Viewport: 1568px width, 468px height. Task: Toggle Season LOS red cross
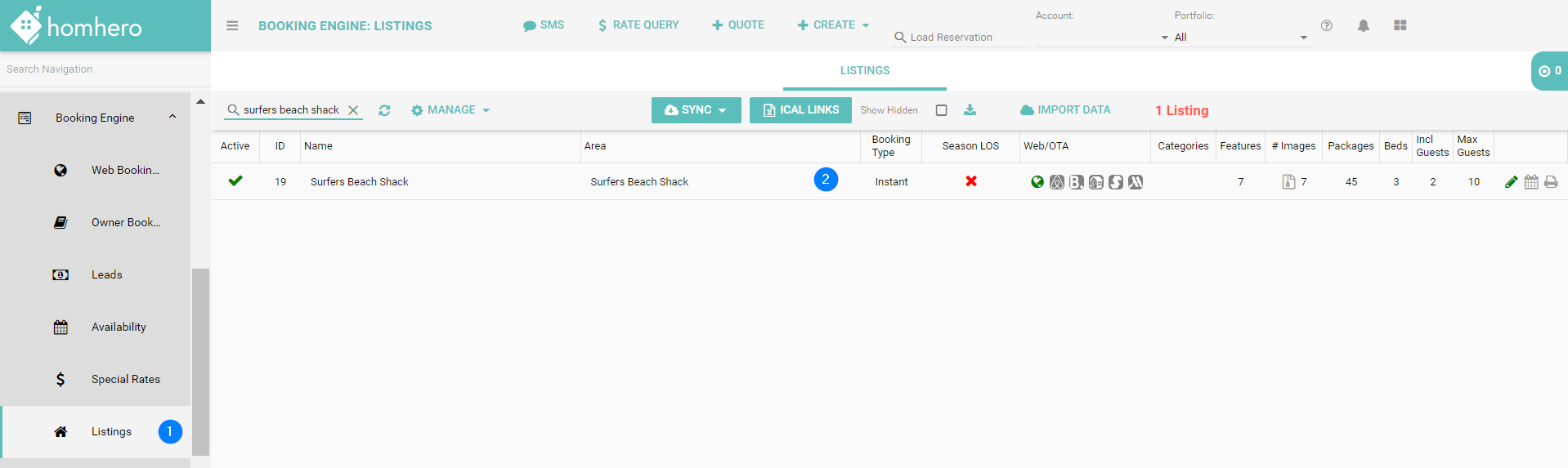(970, 181)
